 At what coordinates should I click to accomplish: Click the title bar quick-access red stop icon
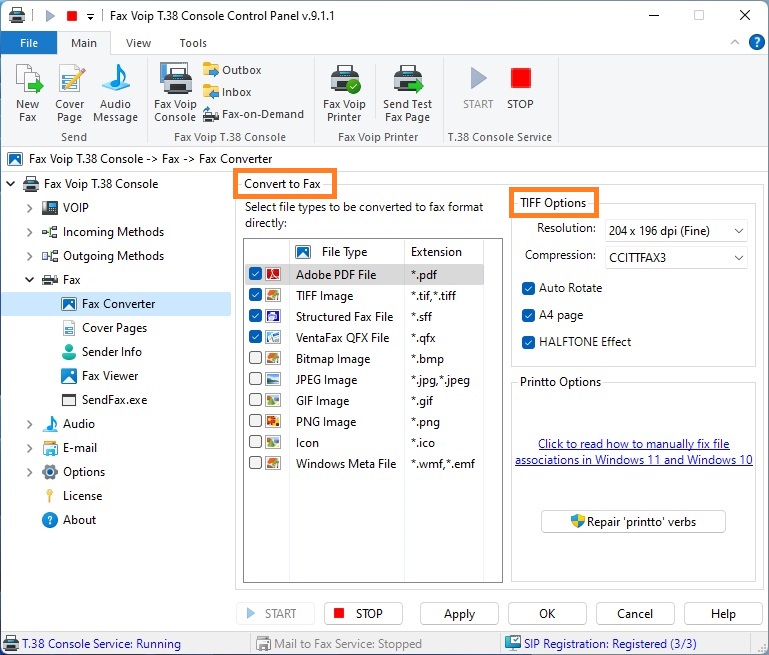pos(72,16)
